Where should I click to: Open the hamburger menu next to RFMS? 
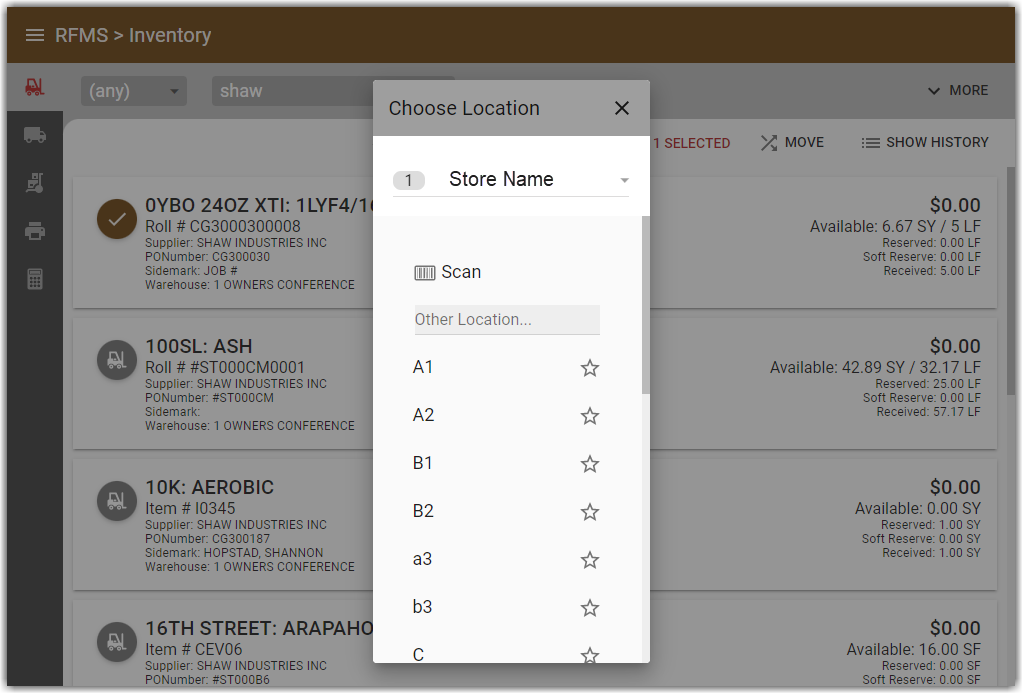pos(35,34)
